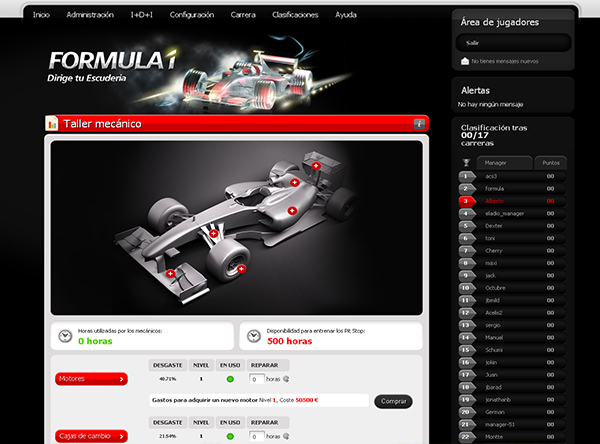This screenshot has height=444, width=600.
Task: Toggle the Motores en uso green indicator
Action: click(x=230, y=379)
